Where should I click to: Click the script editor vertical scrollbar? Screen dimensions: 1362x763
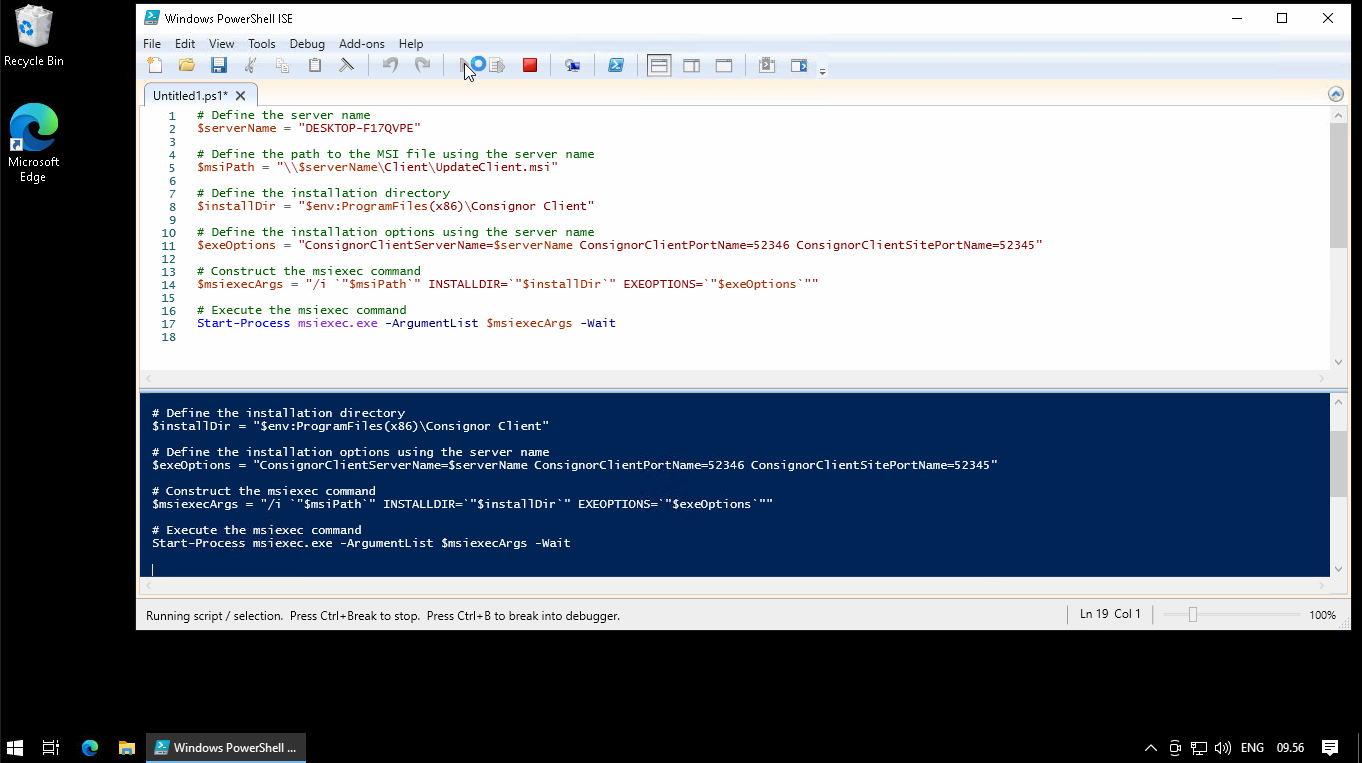(1338, 185)
